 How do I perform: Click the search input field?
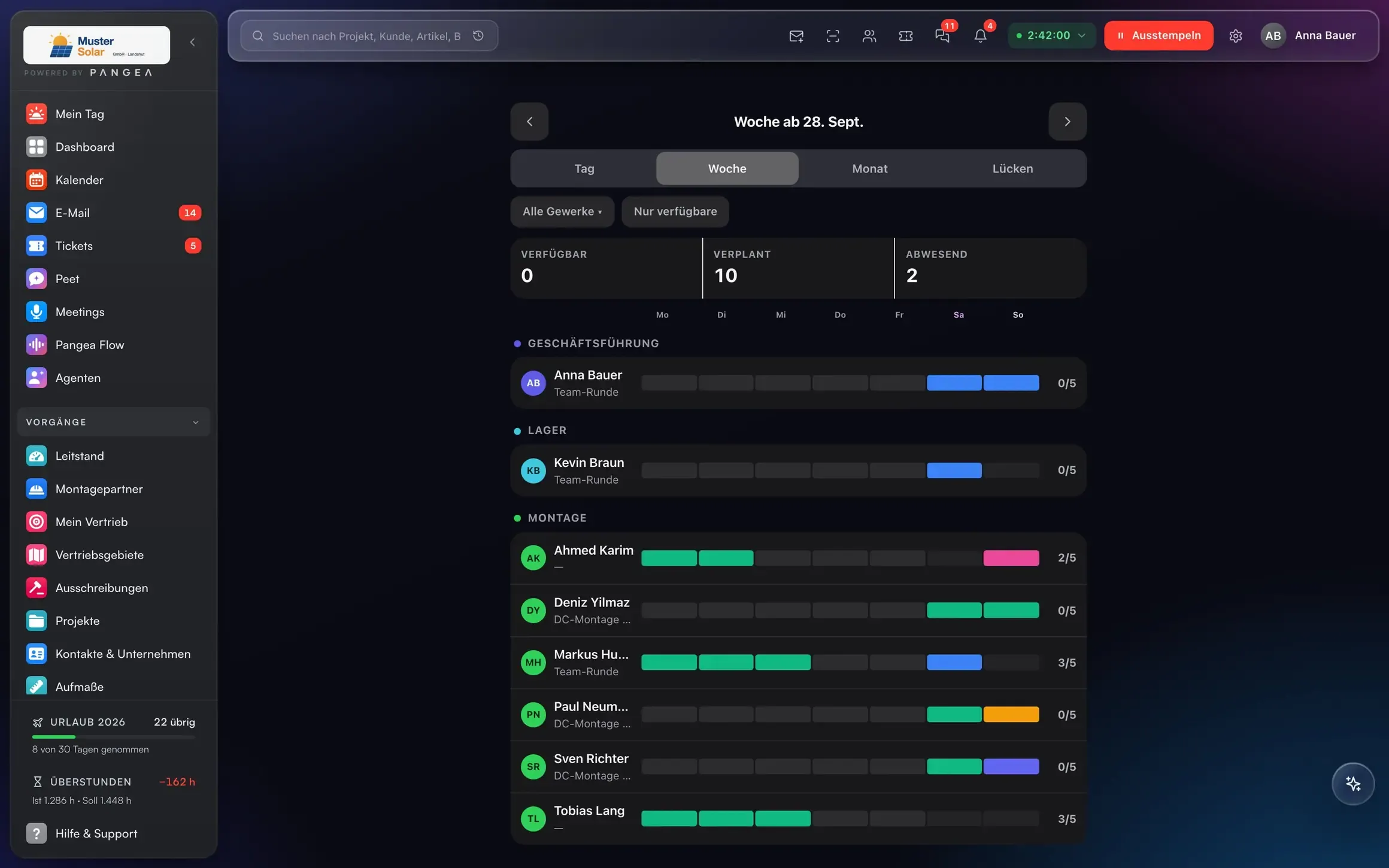click(x=369, y=36)
